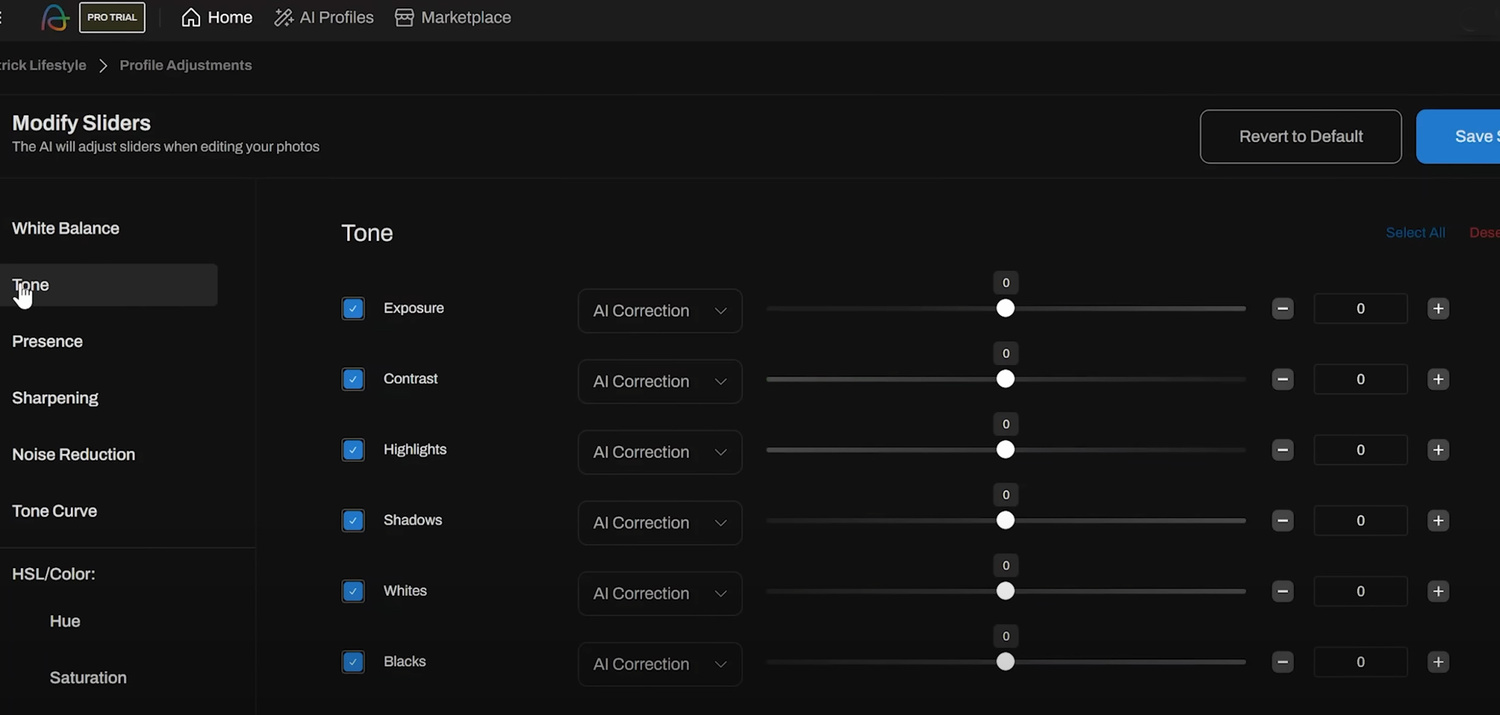The width and height of the screenshot is (1500, 715).
Task: Expand the Shadows AI Correction dropdown
Action: pyautogui.click(x=660, y=523)
